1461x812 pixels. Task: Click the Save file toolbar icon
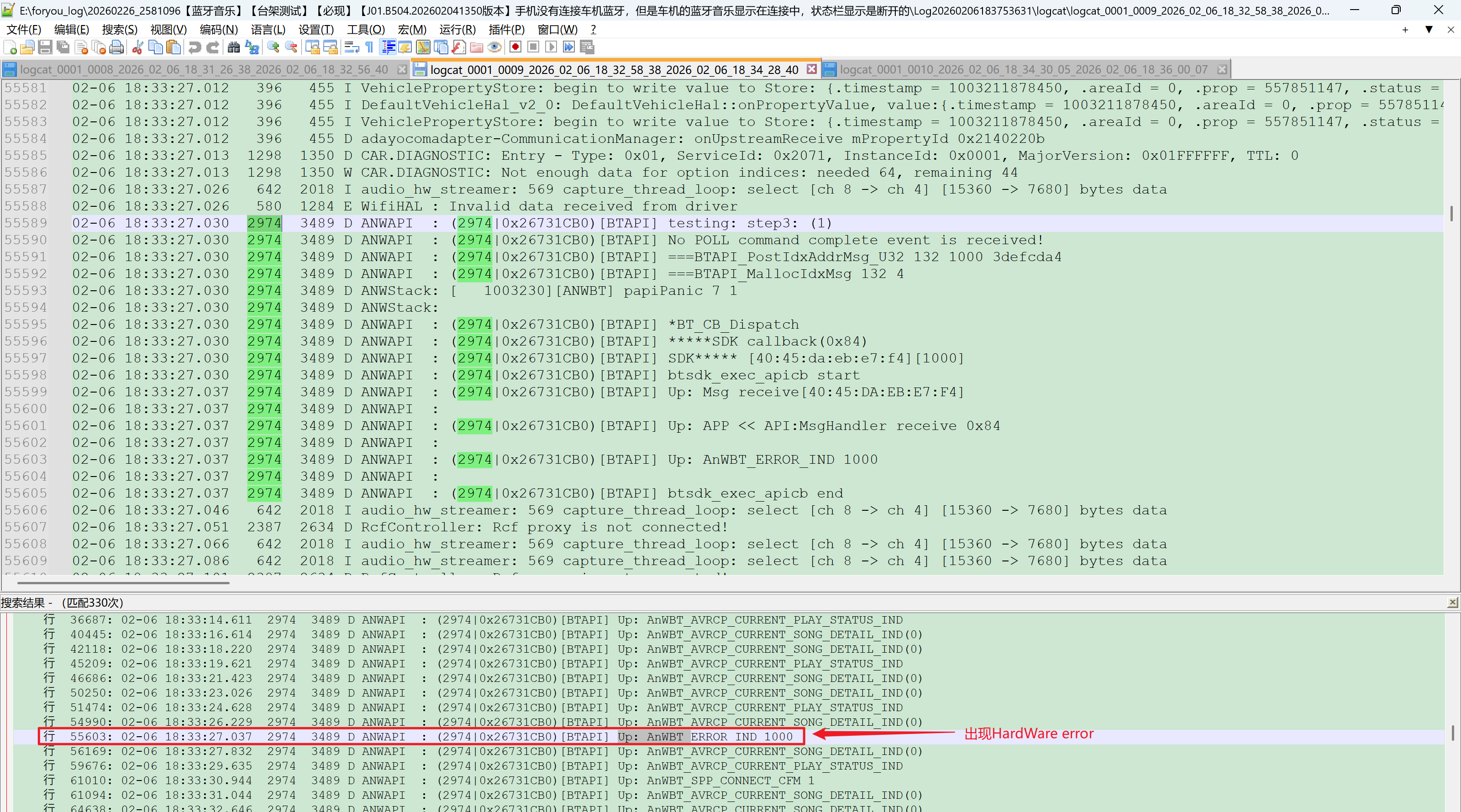tap(45, 47)
